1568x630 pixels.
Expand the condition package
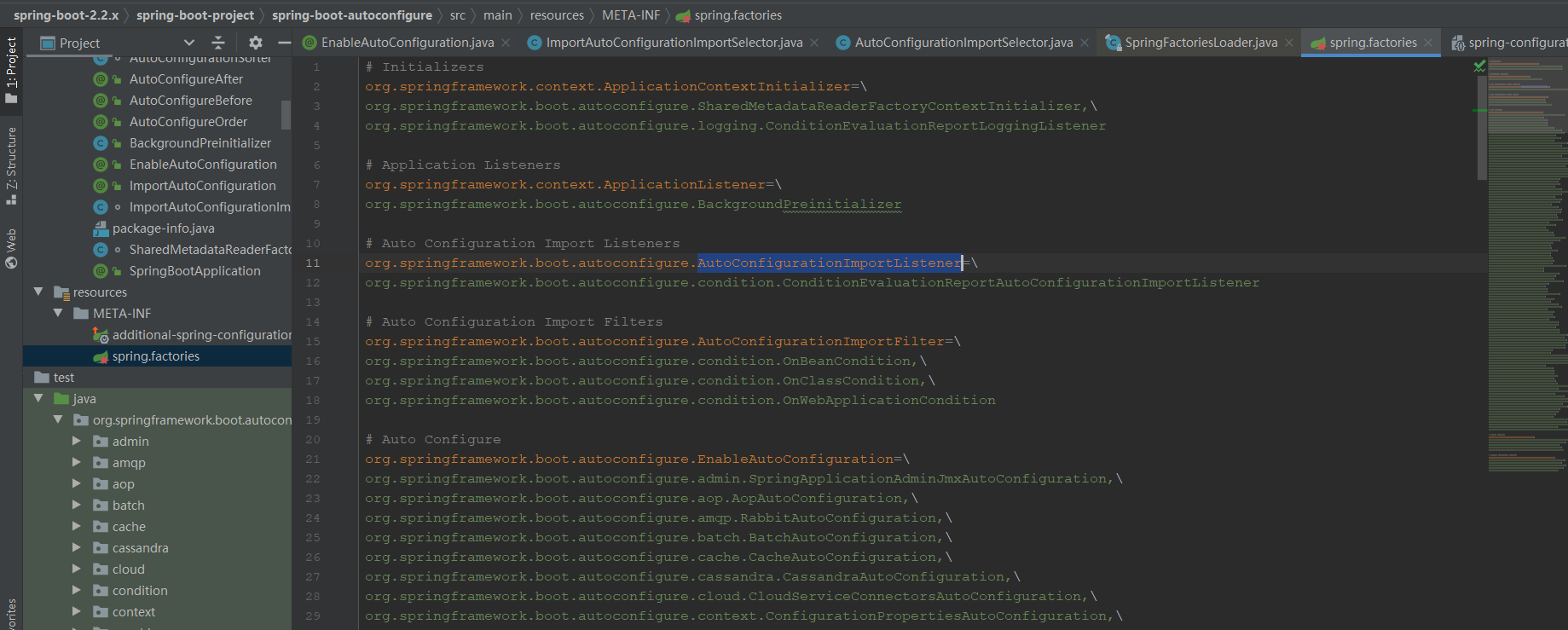[x=77, y=590]
